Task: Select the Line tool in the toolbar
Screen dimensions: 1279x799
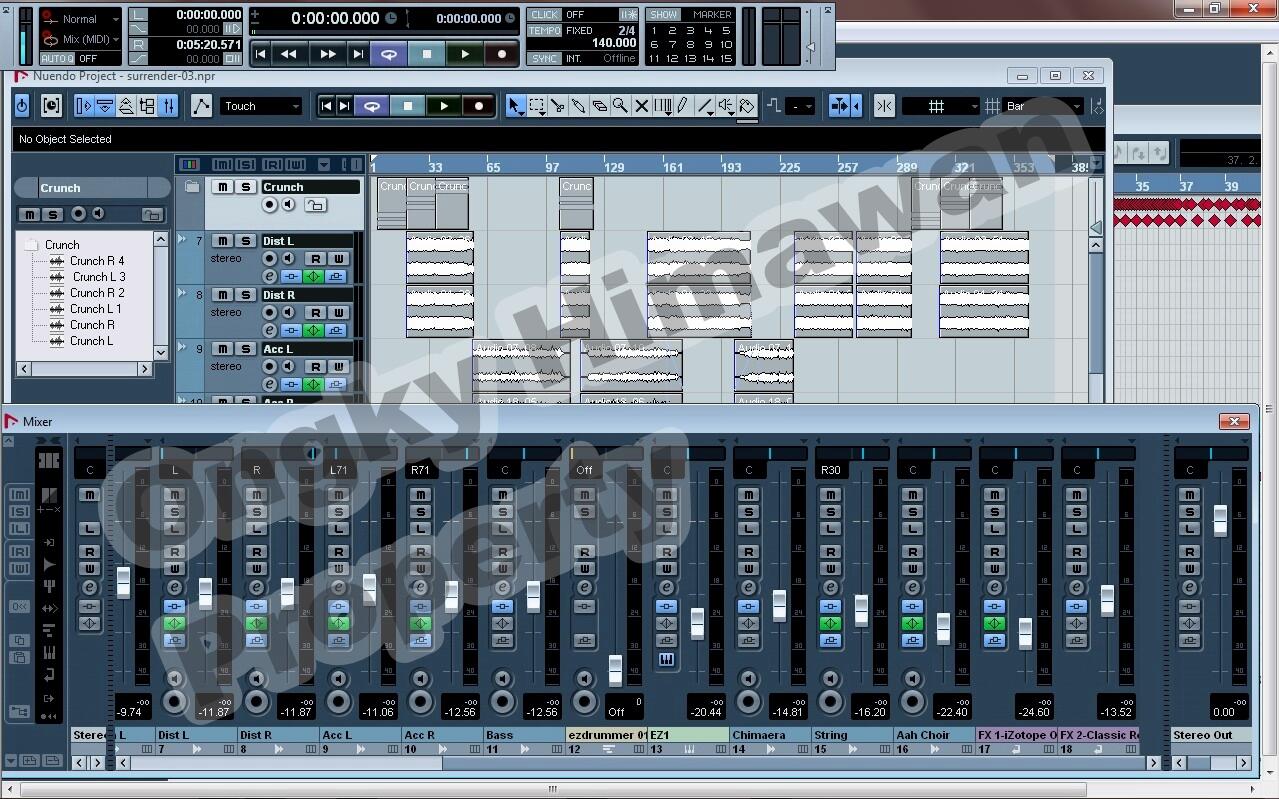Action: pos(703,104)
